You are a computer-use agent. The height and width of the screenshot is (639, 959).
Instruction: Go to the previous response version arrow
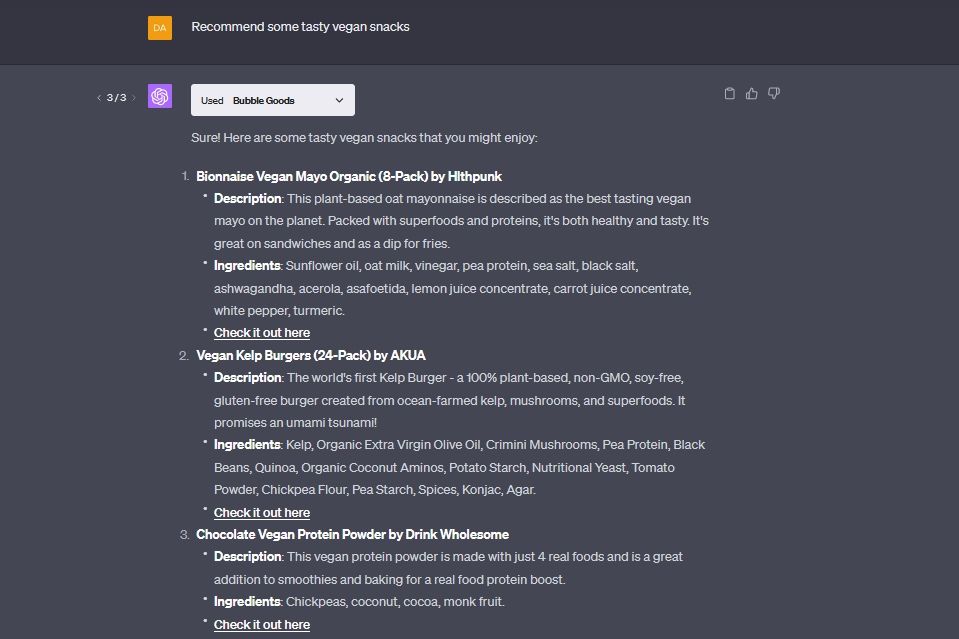coord(98,98)
